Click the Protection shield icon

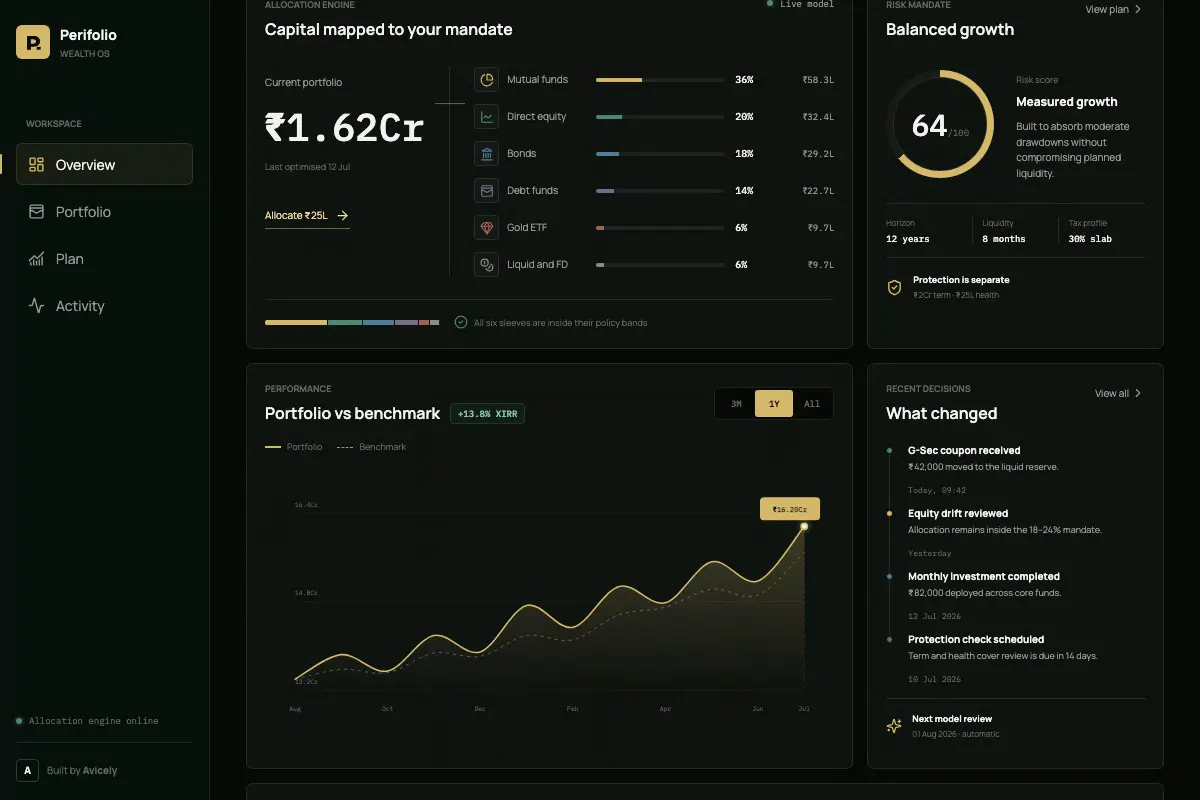coord(895,288)
